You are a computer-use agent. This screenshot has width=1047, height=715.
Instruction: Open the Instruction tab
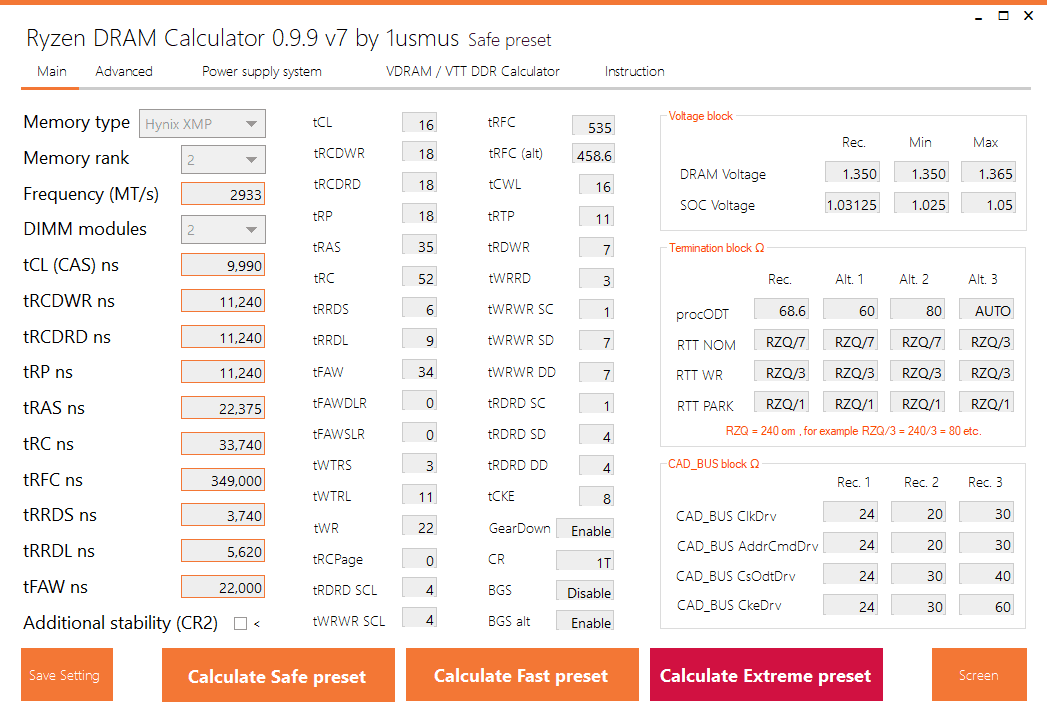(x=634, y=71)
